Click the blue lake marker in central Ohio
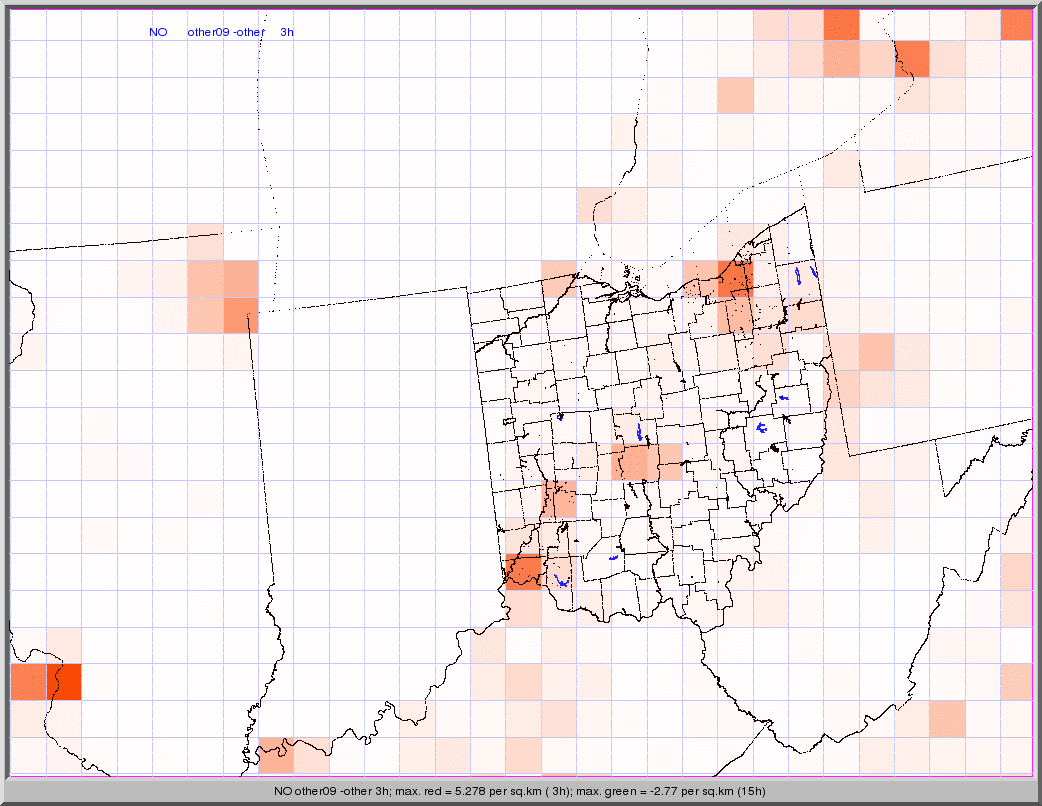This screenshot has height=806, width=1042. tap(639, 431)
